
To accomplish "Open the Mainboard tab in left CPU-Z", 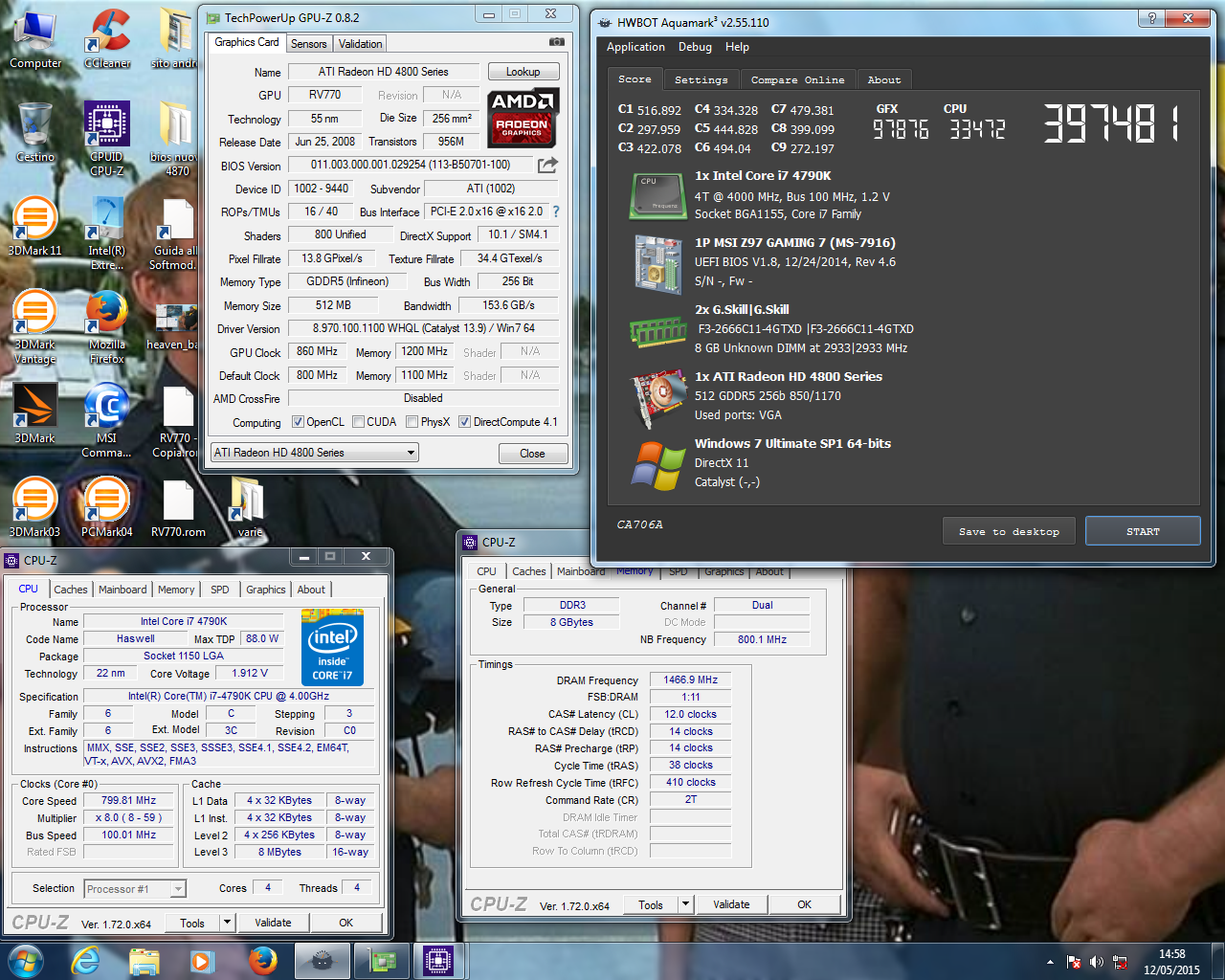I will pyautogui.click(x=122, y=590).
